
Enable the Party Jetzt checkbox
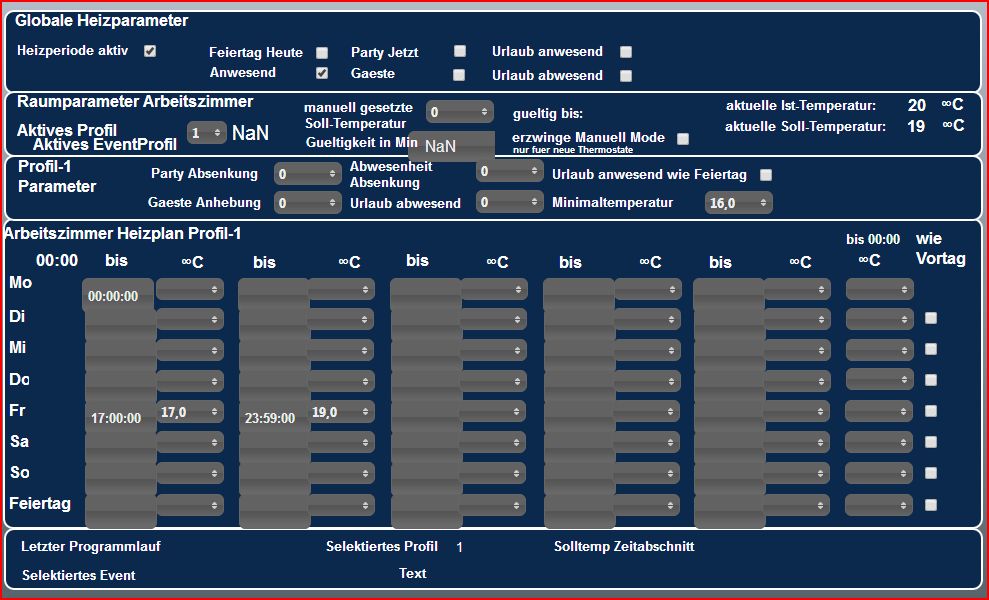460,51
